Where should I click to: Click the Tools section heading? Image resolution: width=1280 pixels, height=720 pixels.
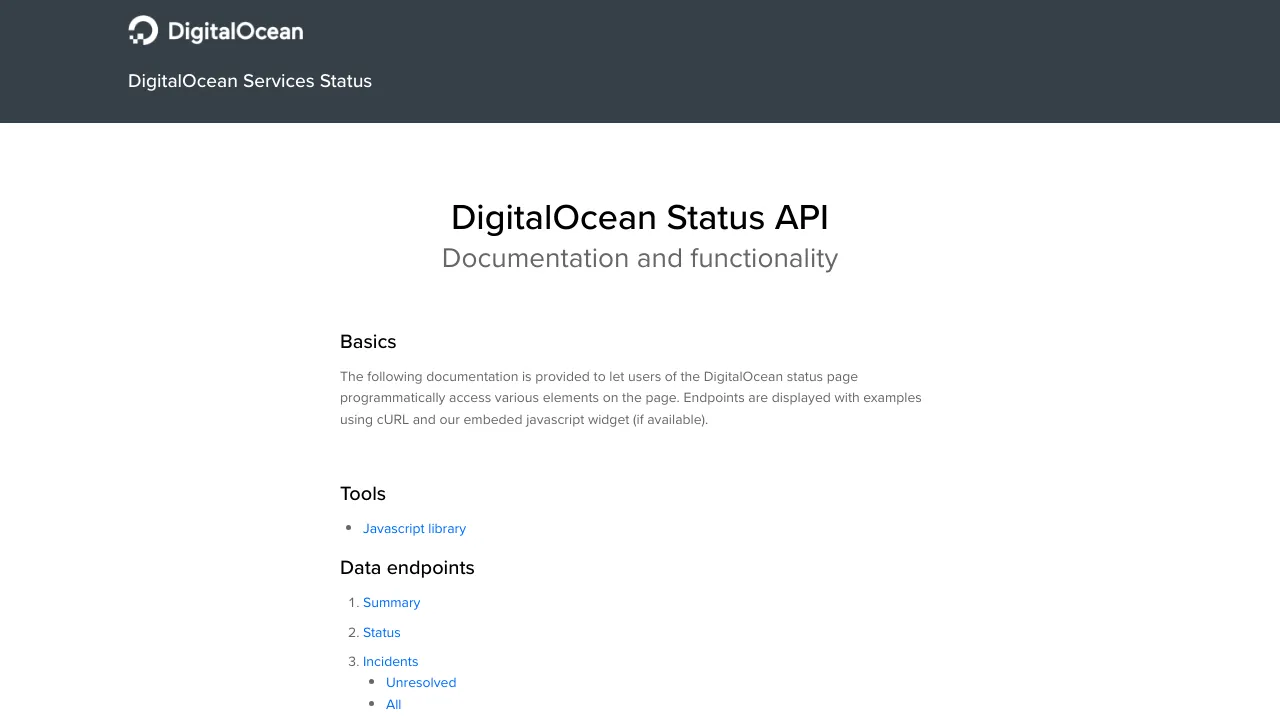coord(363,494)
